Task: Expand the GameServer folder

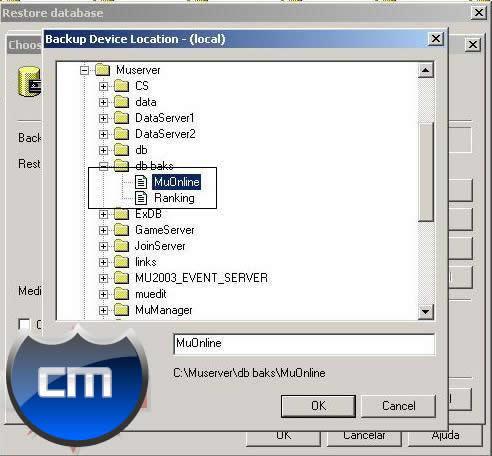Action: [x=103, y=230]
